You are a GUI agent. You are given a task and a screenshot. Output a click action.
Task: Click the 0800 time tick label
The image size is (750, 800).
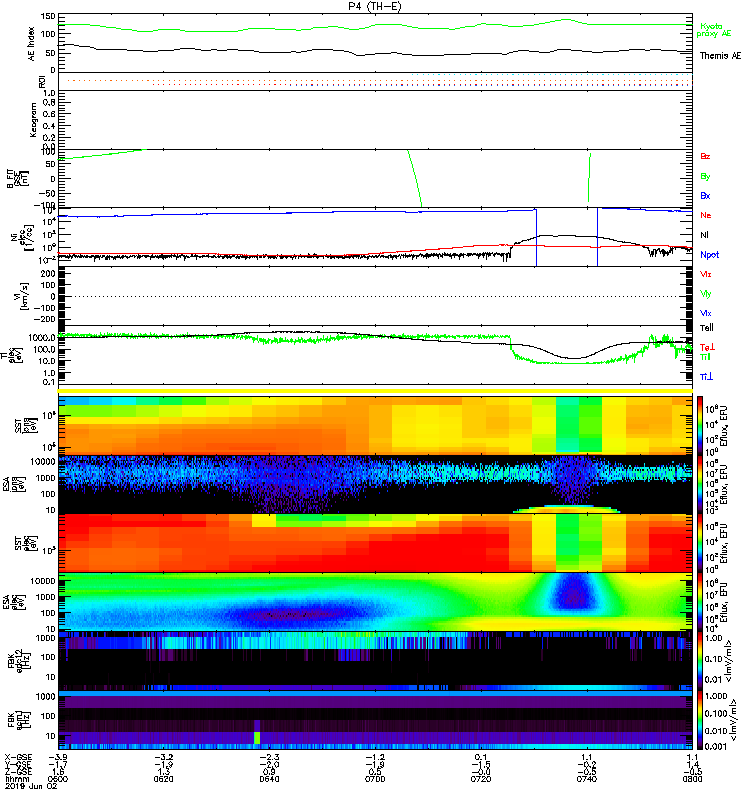coord(692,779)
